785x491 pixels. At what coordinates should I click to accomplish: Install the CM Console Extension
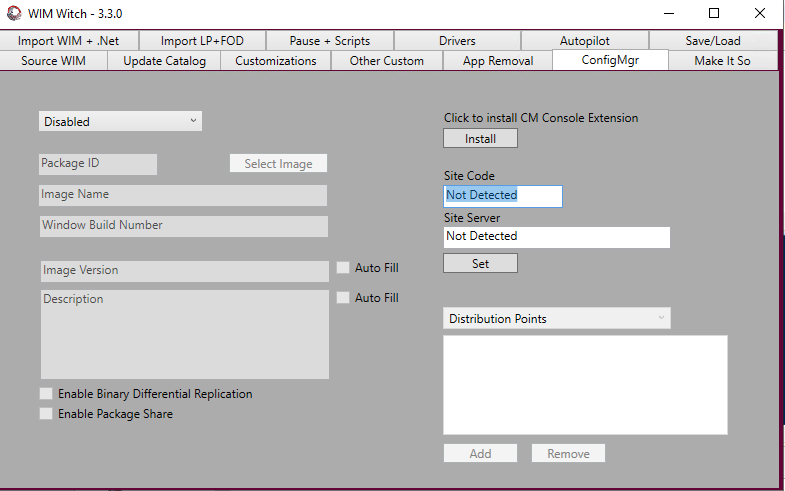480,139
